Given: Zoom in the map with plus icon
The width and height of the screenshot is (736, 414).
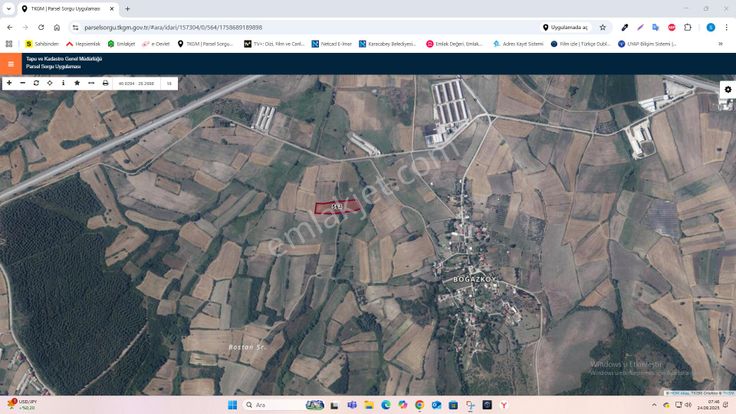Looking at the screenshot, I should (x=9, y=83).
